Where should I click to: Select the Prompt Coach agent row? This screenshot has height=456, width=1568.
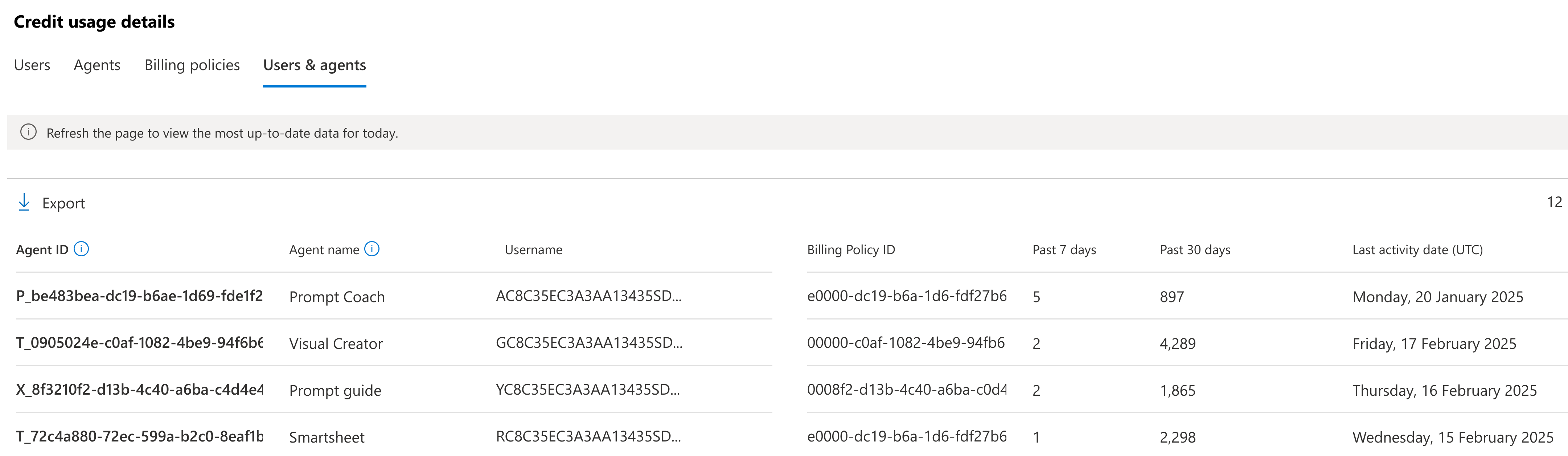click(x=337, y=297)
